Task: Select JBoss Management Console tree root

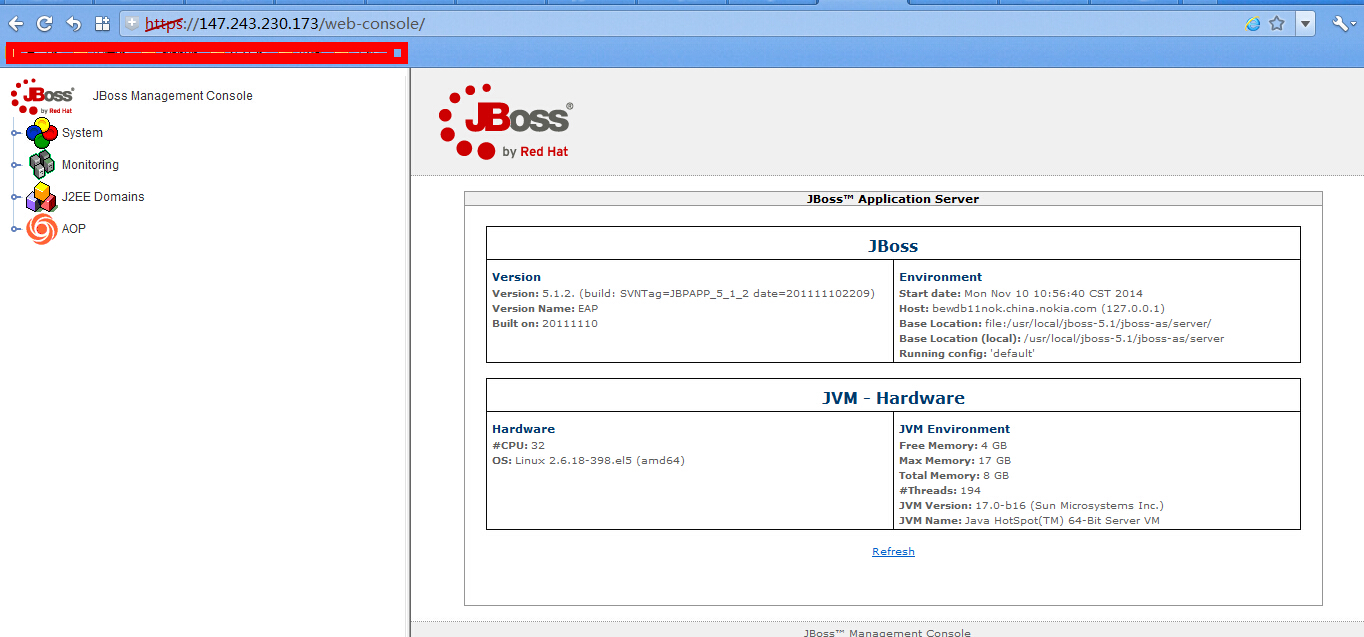Action: click(172, 96)
